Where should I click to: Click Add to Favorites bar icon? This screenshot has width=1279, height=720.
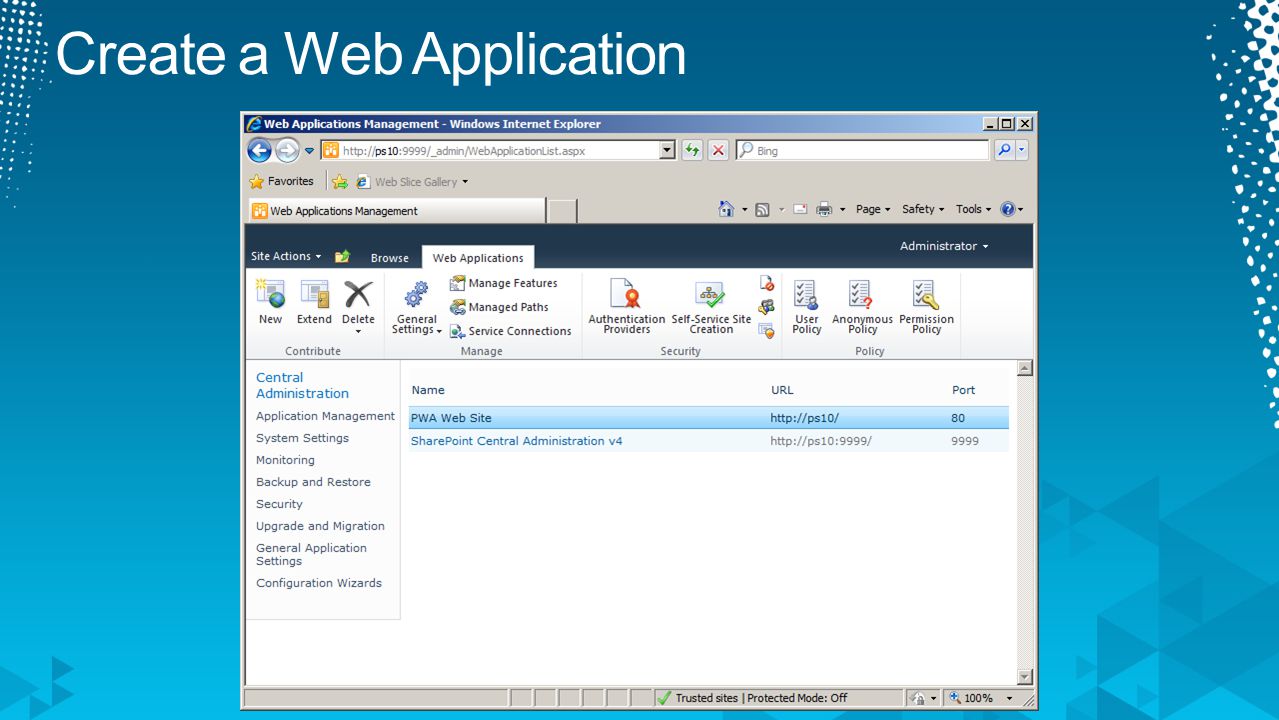(x=340, y=182)
